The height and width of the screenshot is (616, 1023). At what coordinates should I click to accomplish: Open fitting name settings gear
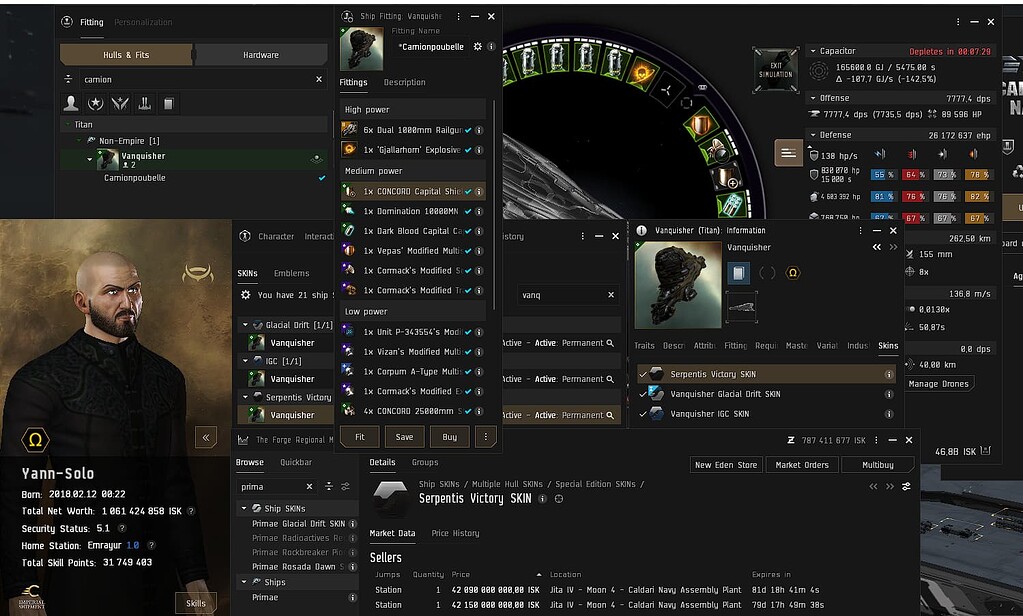point(477,47)
